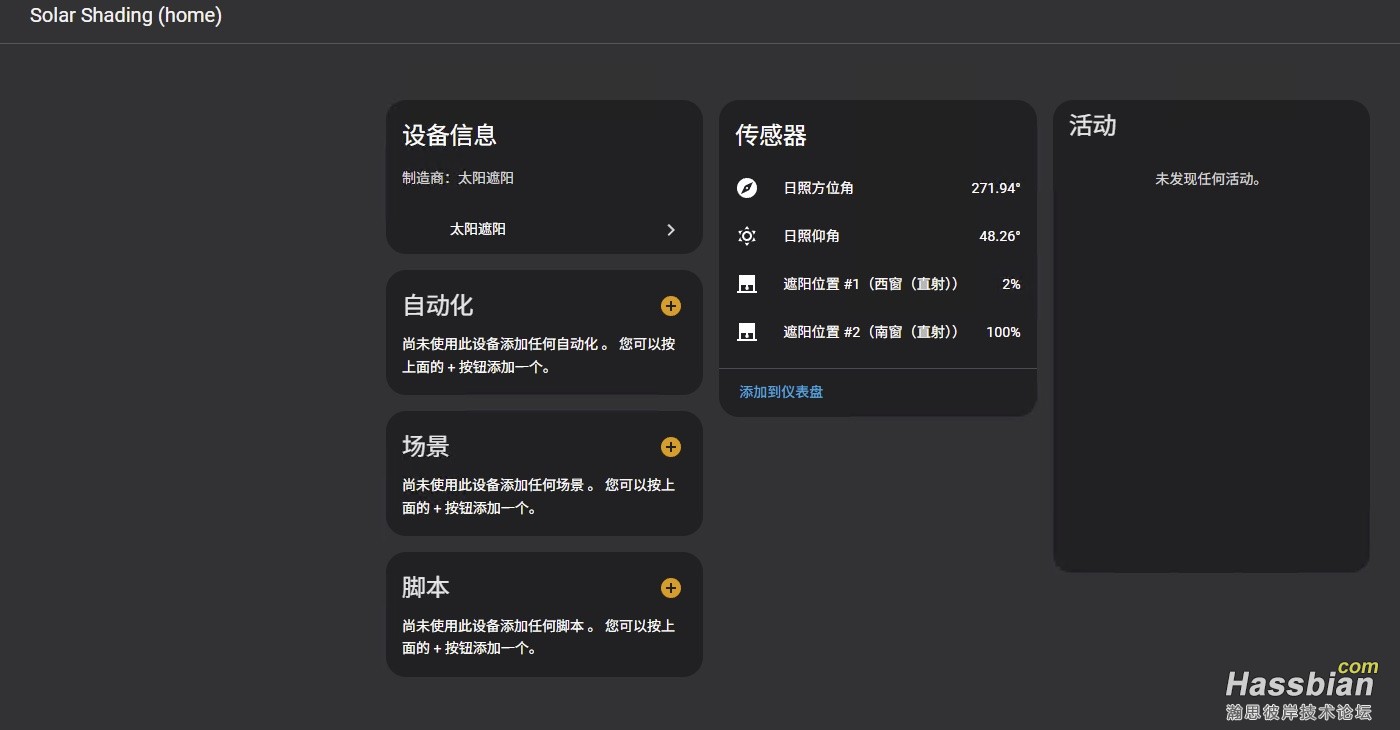The image size is (1400, 730).
Task: Click the 48.26° elevation value
Action: (x=1000, y=236)
